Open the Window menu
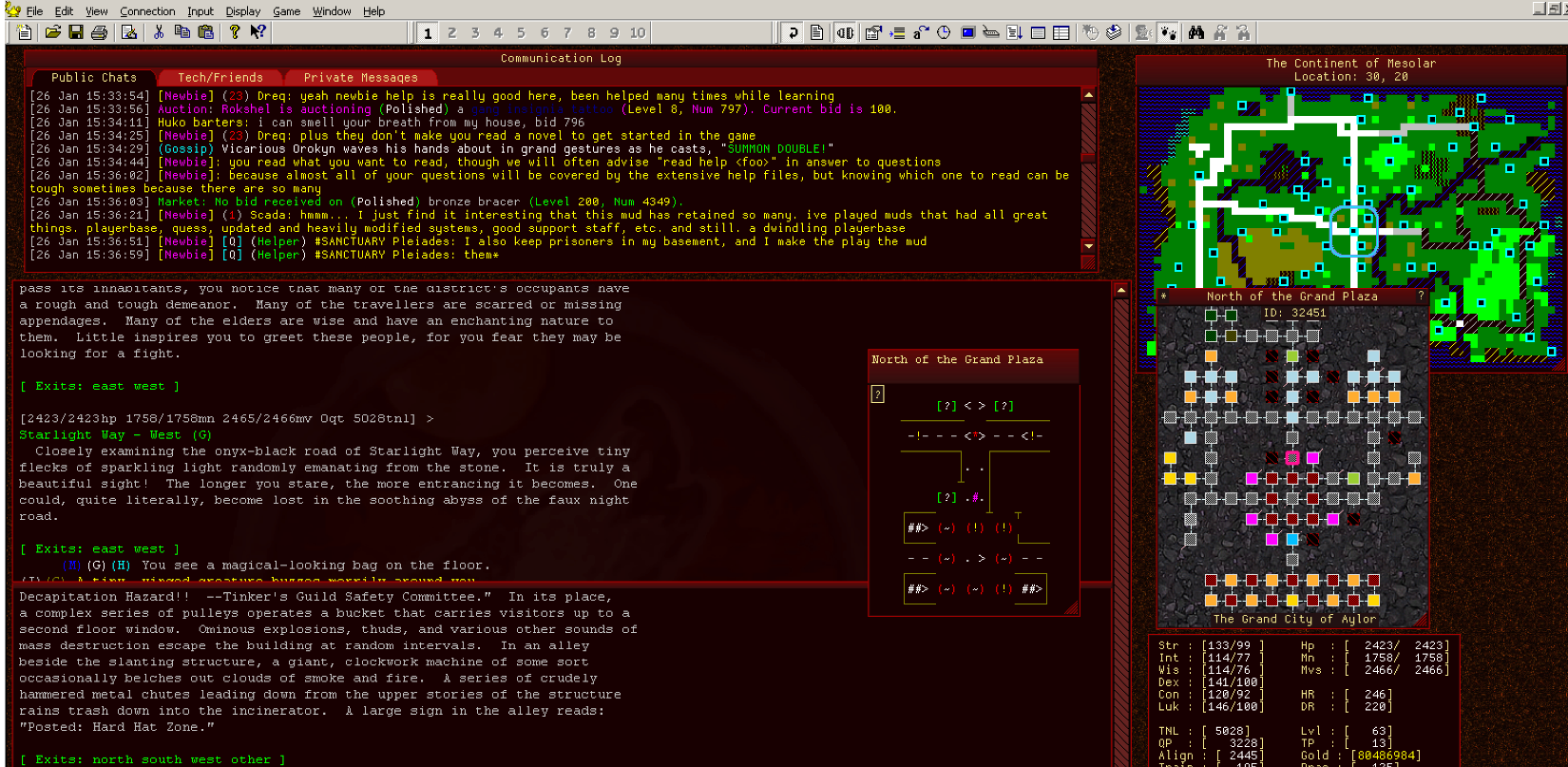 click(x=332, y=11)
